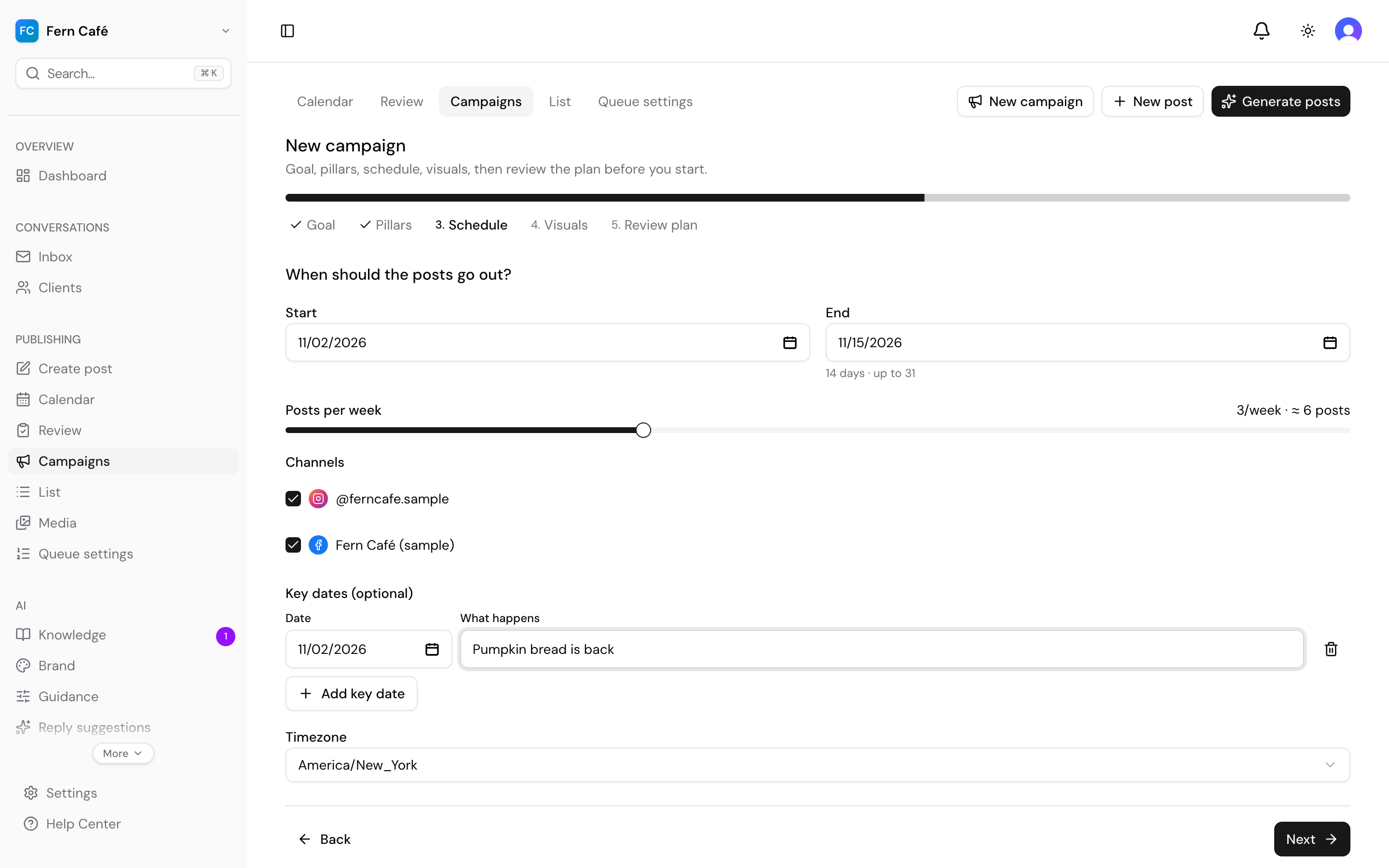
Task: Toggle the sidebar panel icon
Action: (287, 31)
